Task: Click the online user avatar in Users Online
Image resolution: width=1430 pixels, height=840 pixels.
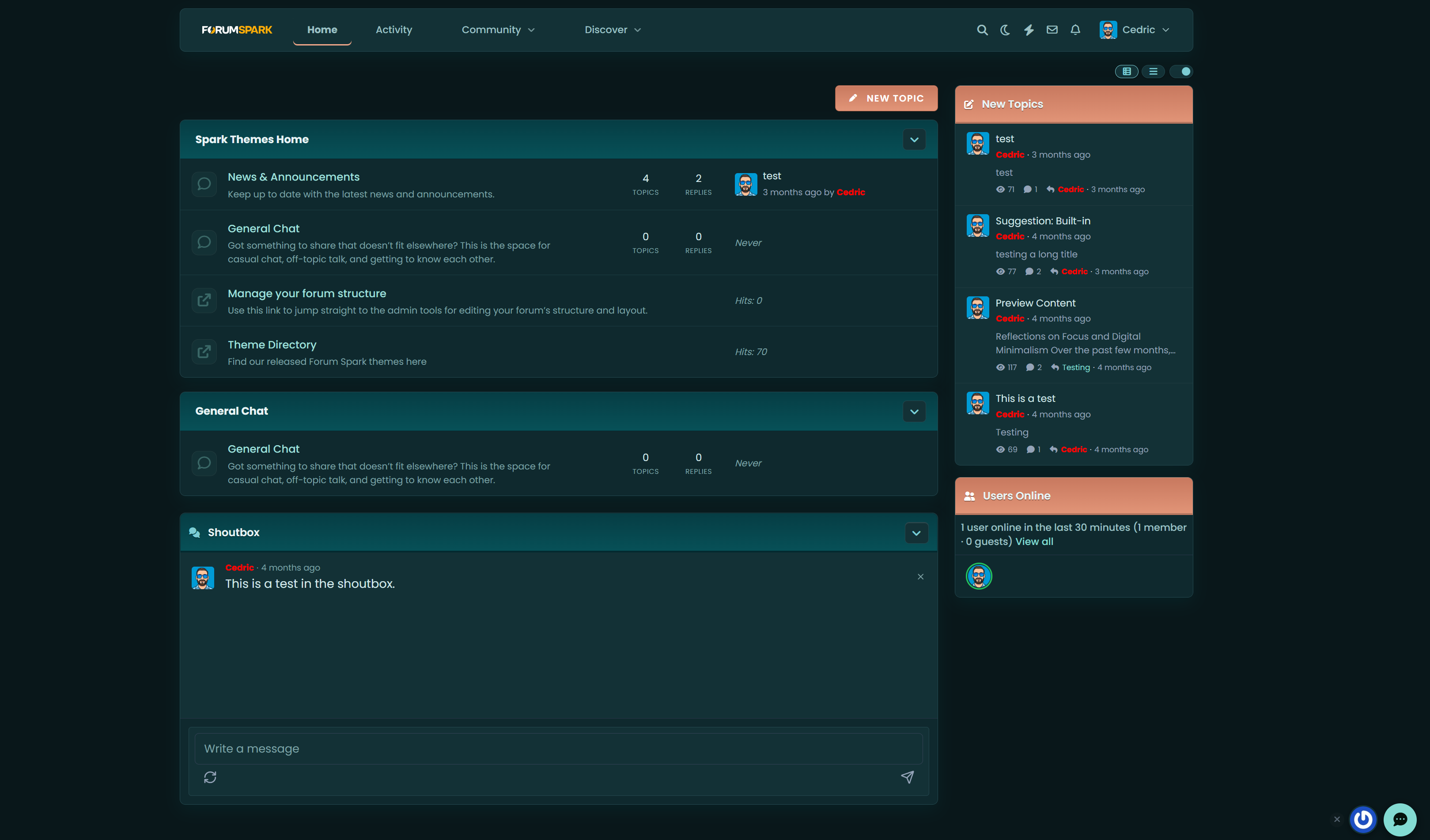Action: click(x=979, y=576)
